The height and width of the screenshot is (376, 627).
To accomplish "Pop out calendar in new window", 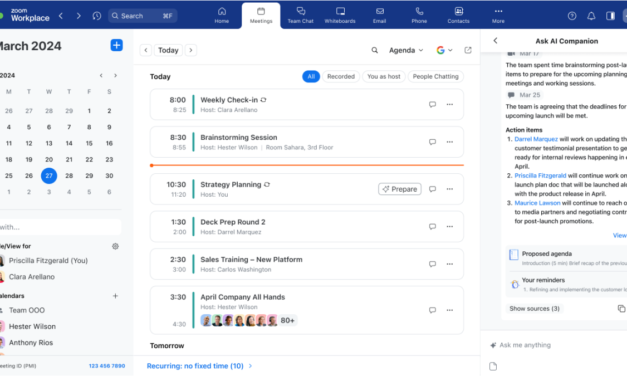I will 468,50.
